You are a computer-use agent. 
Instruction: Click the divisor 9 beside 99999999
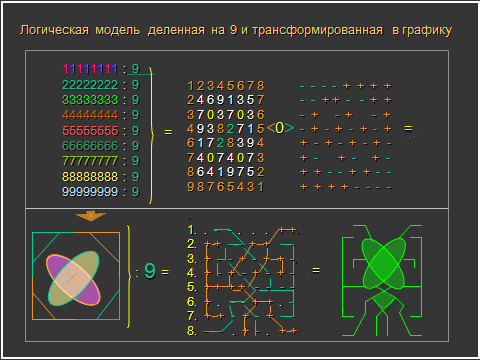point(135,192)
